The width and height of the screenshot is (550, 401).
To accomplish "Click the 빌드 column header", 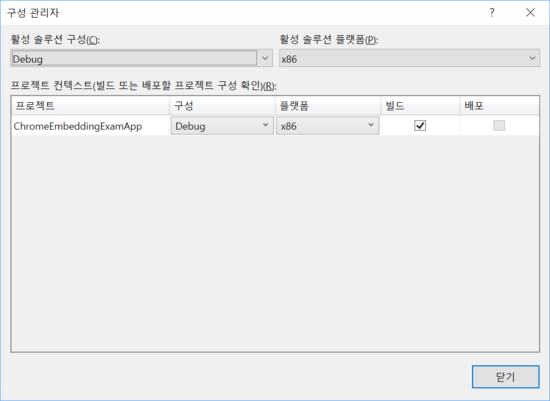I will click(420, 105).
